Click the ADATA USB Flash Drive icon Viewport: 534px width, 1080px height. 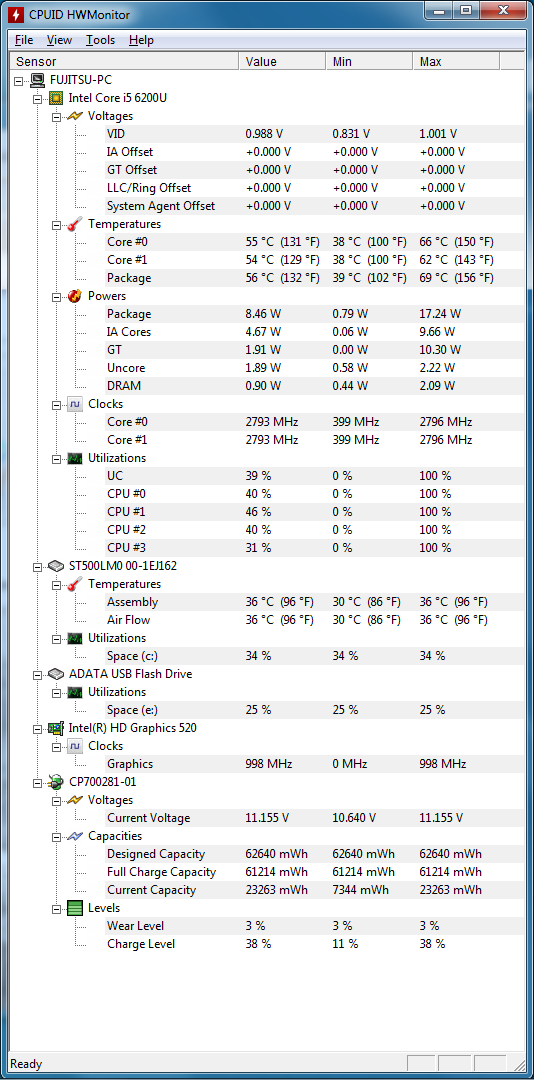pyautogui.click(x=57, y=674)
